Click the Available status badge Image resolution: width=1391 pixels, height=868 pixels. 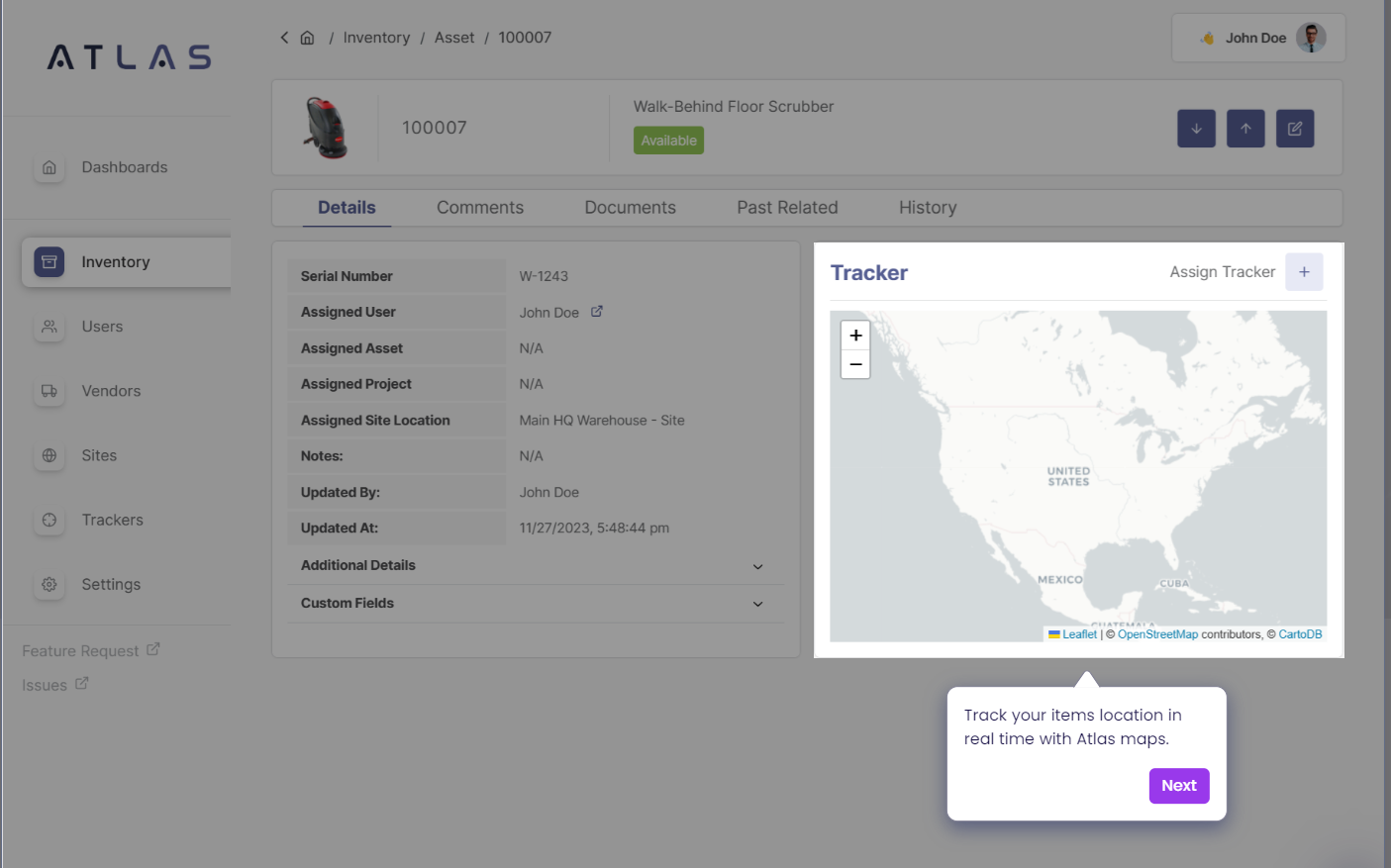668,141
